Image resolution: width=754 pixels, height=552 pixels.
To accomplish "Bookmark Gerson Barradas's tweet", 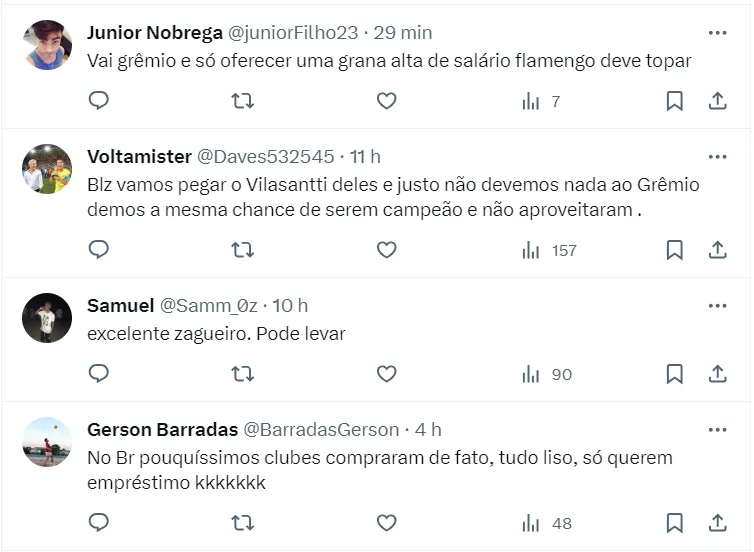I will tap(675, 523).
